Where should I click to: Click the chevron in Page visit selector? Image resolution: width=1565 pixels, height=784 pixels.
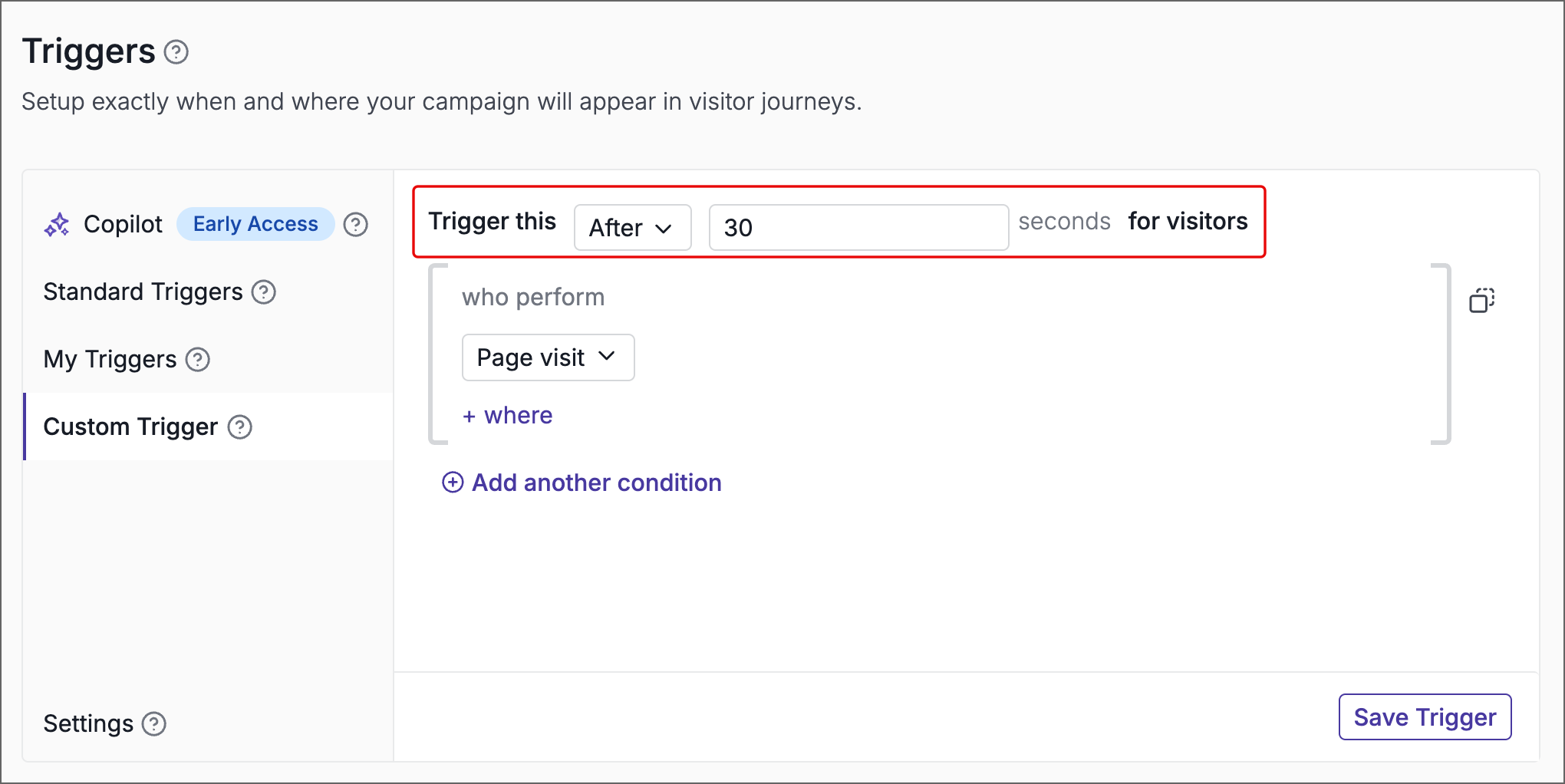[x=607, y=356]
